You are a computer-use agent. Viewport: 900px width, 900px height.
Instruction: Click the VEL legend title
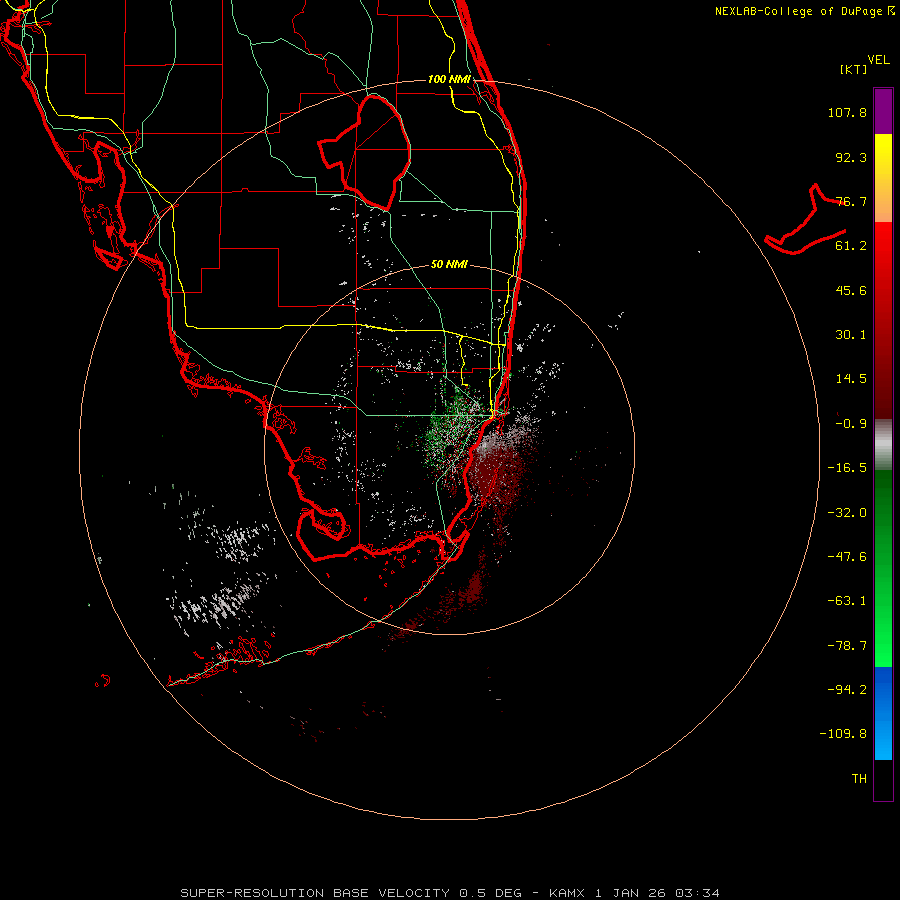coord(879,60)
